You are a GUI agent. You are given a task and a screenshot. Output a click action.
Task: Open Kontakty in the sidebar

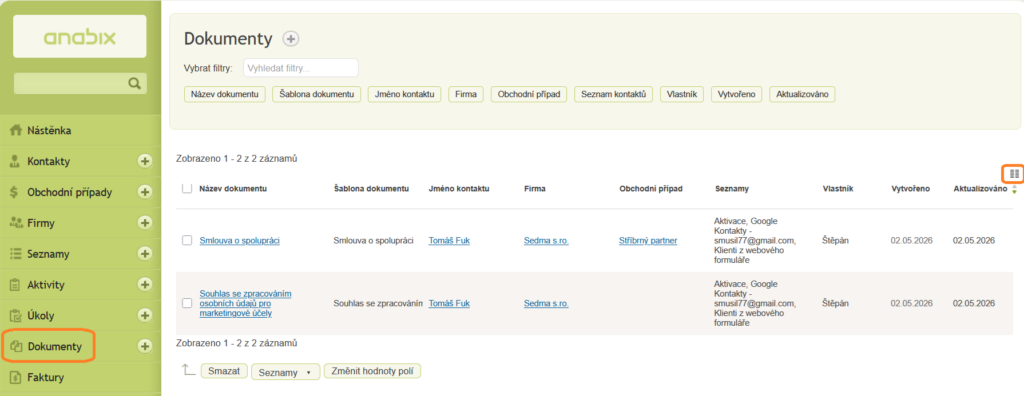pyautogui.click(x=48, y=161)
